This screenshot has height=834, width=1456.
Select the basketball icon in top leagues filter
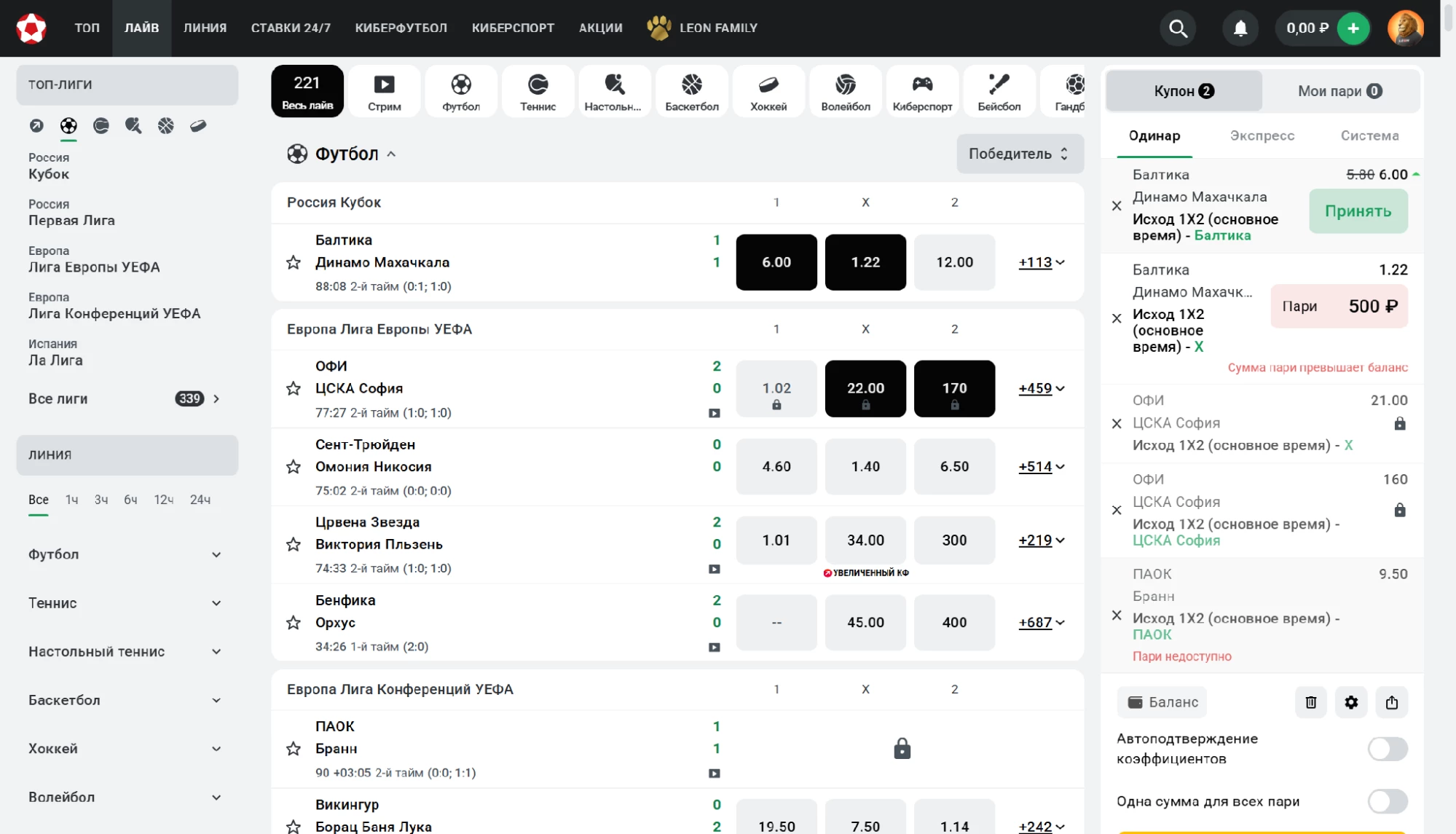point(166,126)
